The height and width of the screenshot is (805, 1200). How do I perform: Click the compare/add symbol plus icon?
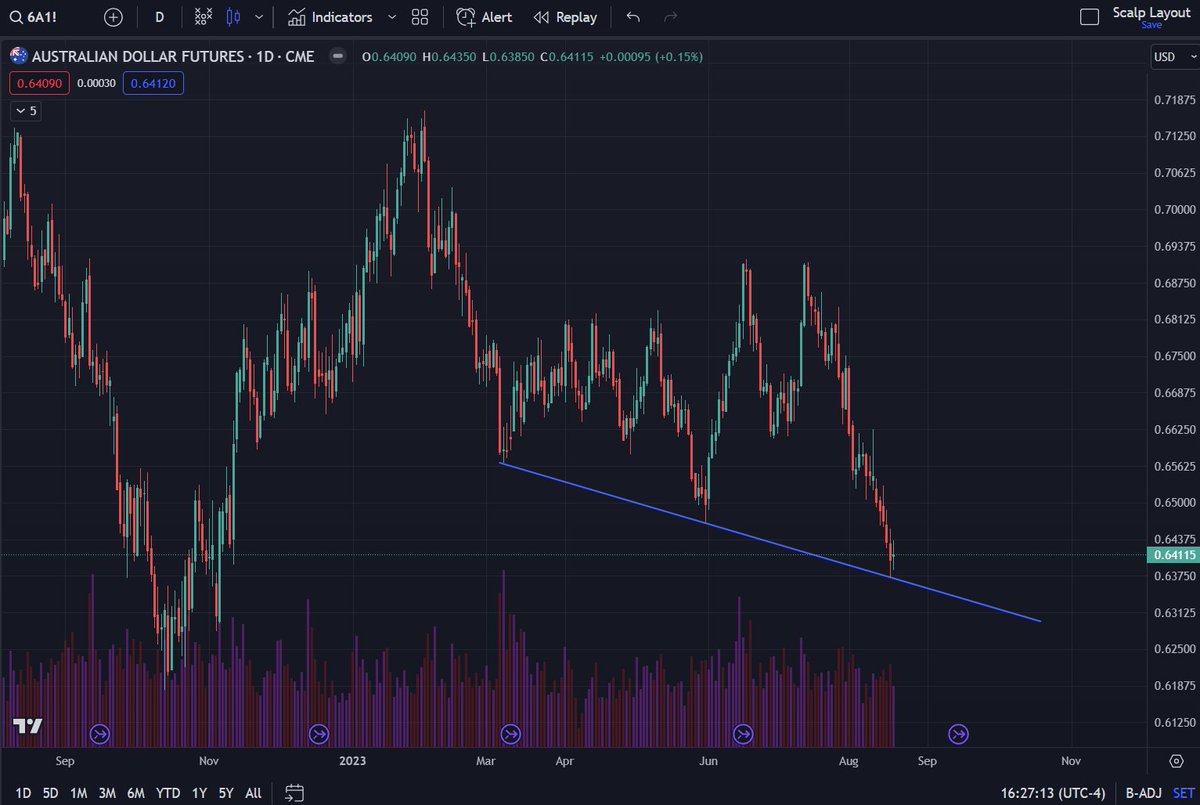[112, 17]
